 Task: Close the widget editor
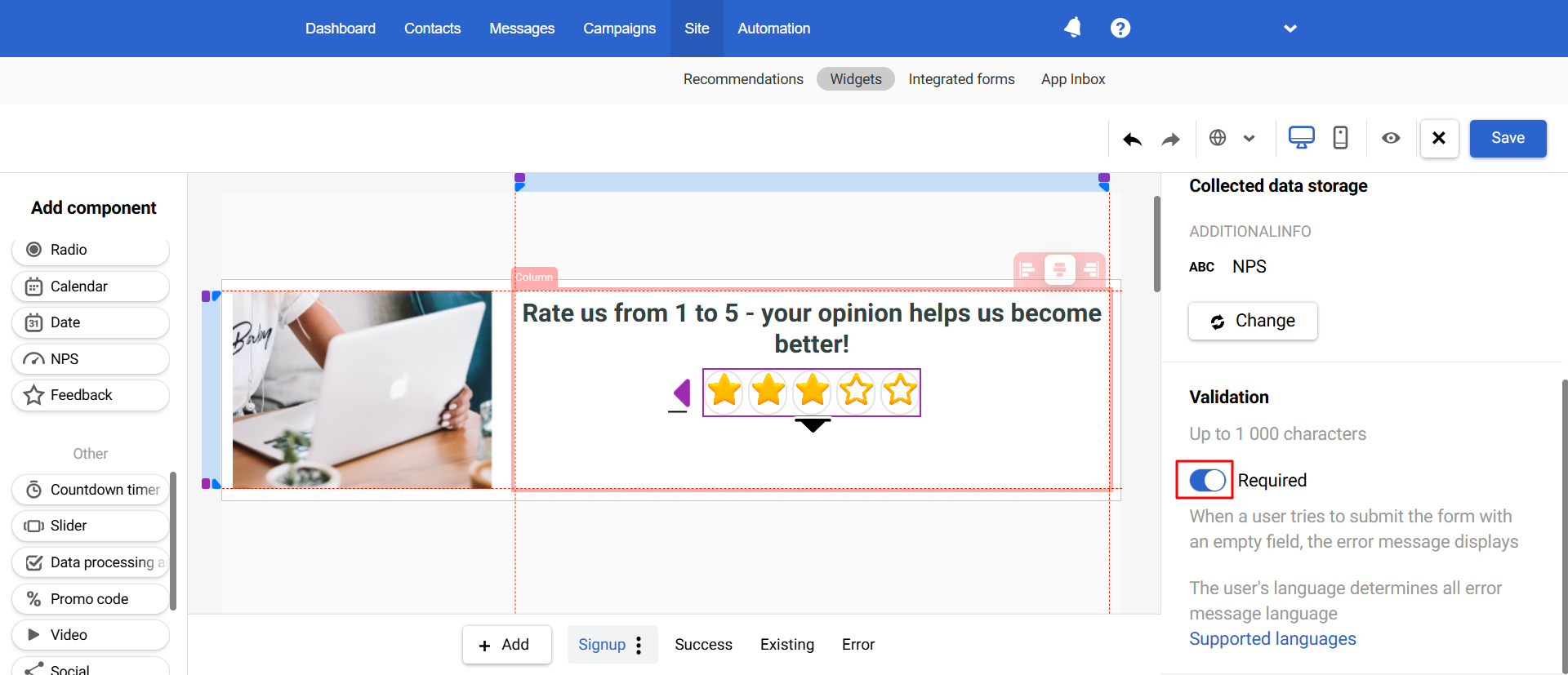pos(1439,138)
